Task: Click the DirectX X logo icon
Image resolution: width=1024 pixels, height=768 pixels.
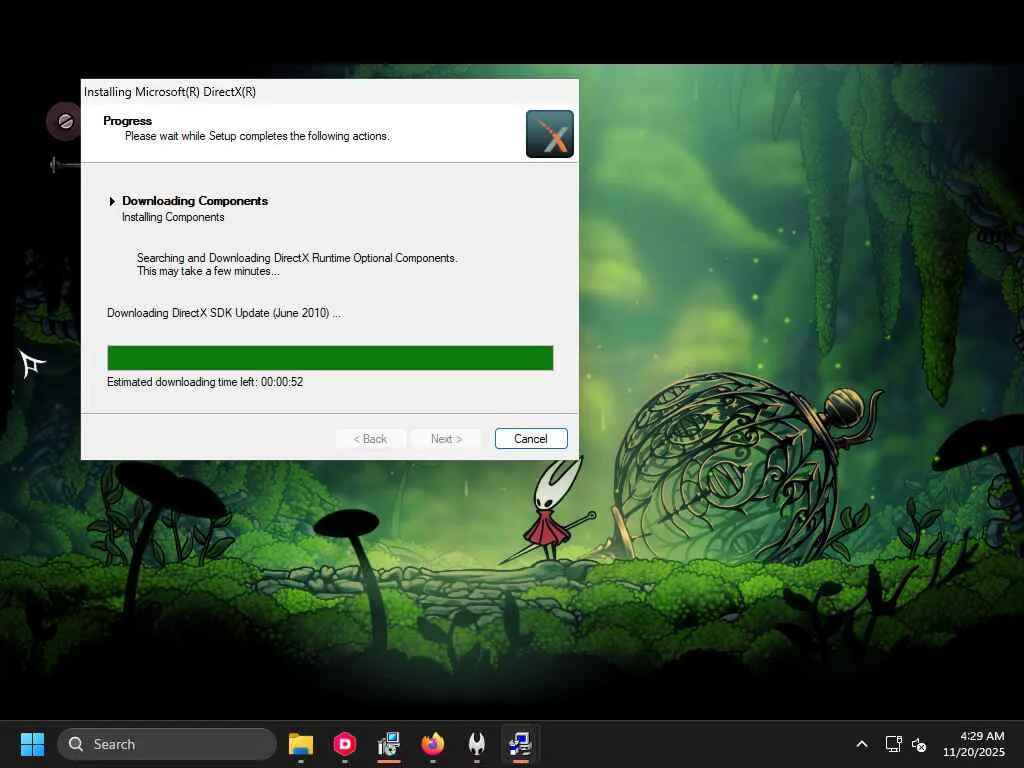Action: coord(550,134)
